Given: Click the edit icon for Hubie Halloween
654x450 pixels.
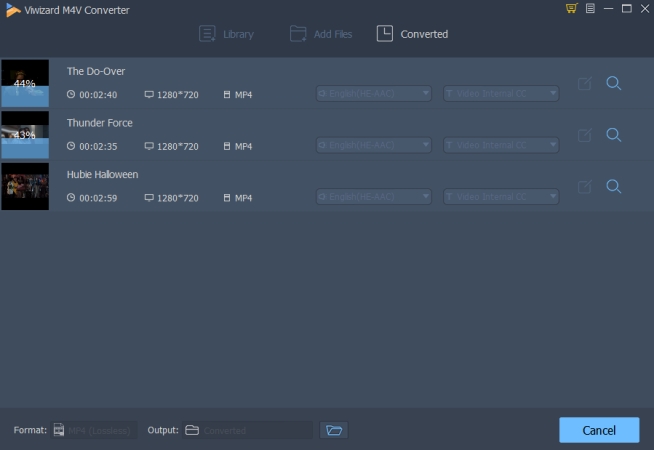Looking at the screenshot, I should [584, 187].
